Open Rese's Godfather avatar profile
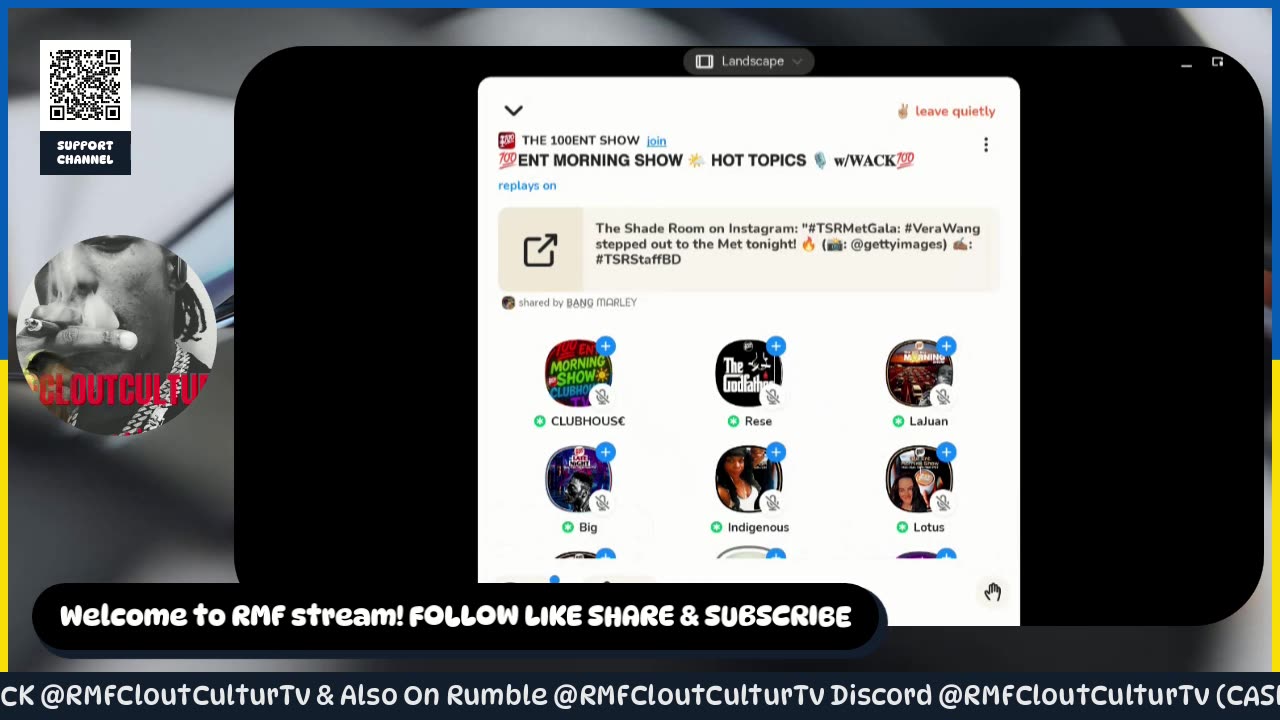 [749, 373]
